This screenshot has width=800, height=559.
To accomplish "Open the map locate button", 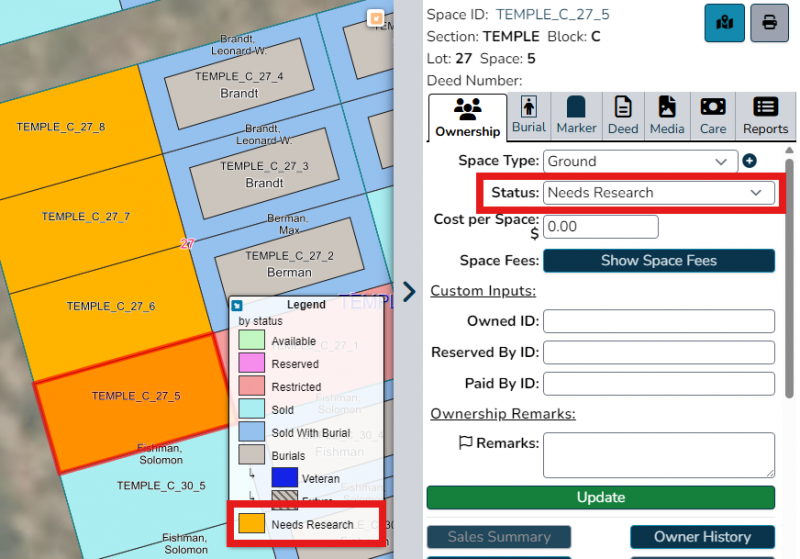I will [x=724, y=23].
